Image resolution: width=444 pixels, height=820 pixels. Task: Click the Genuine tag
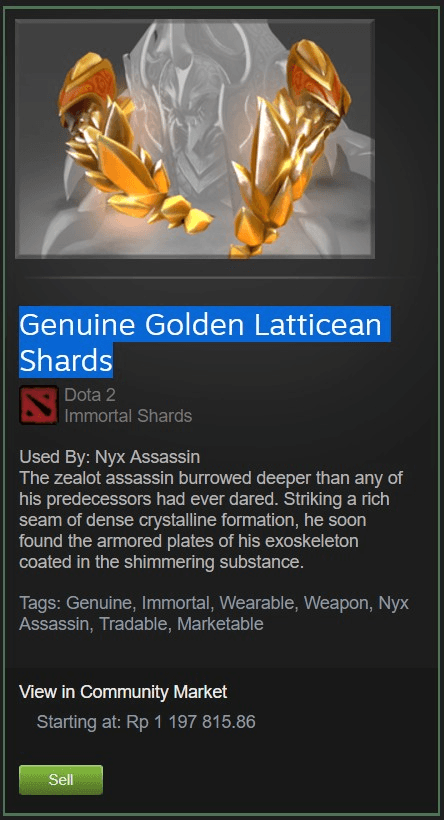pyautogui.click(x=99, y=603)
